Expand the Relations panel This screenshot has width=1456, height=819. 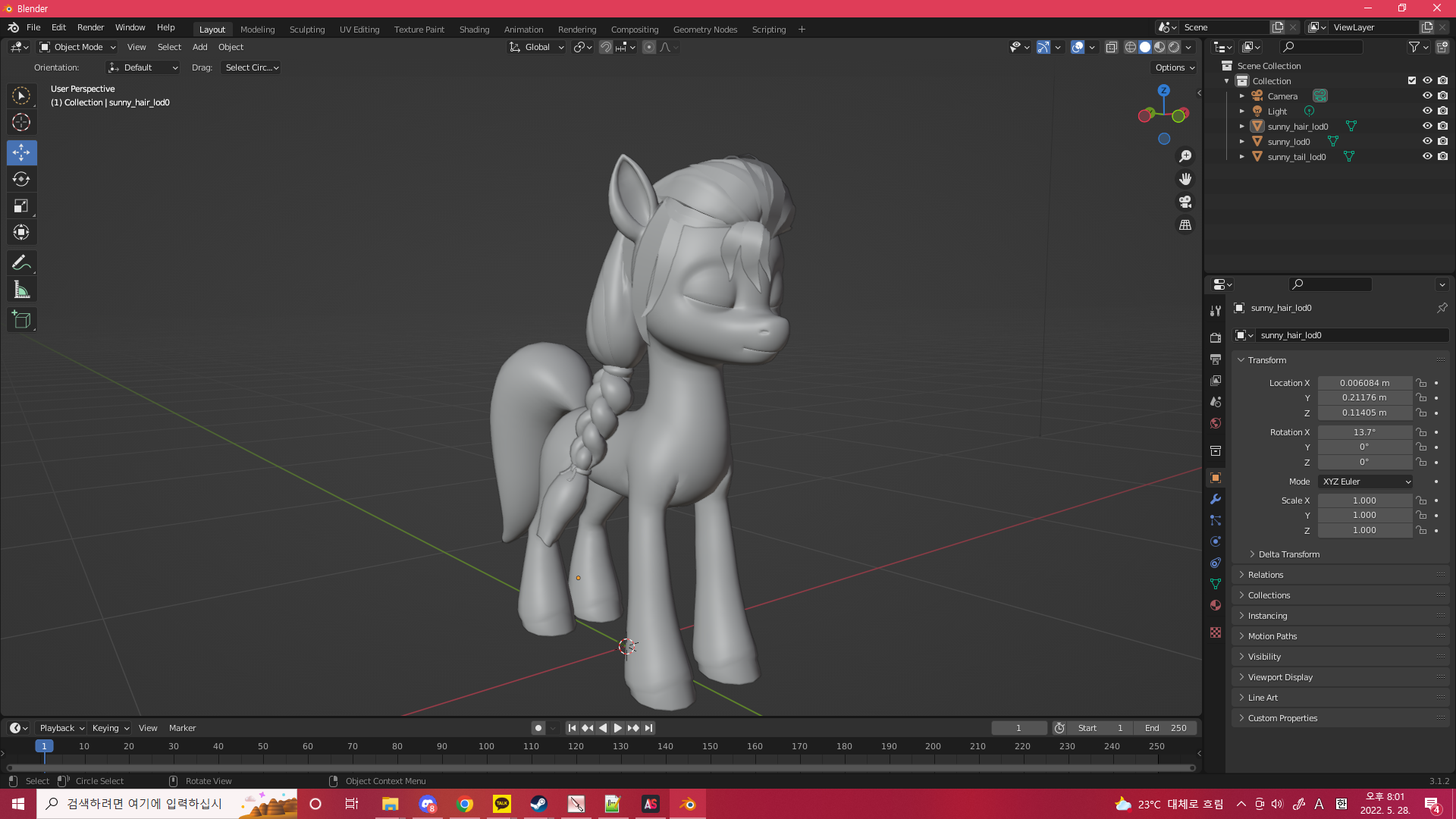[x=1266, y=575]
